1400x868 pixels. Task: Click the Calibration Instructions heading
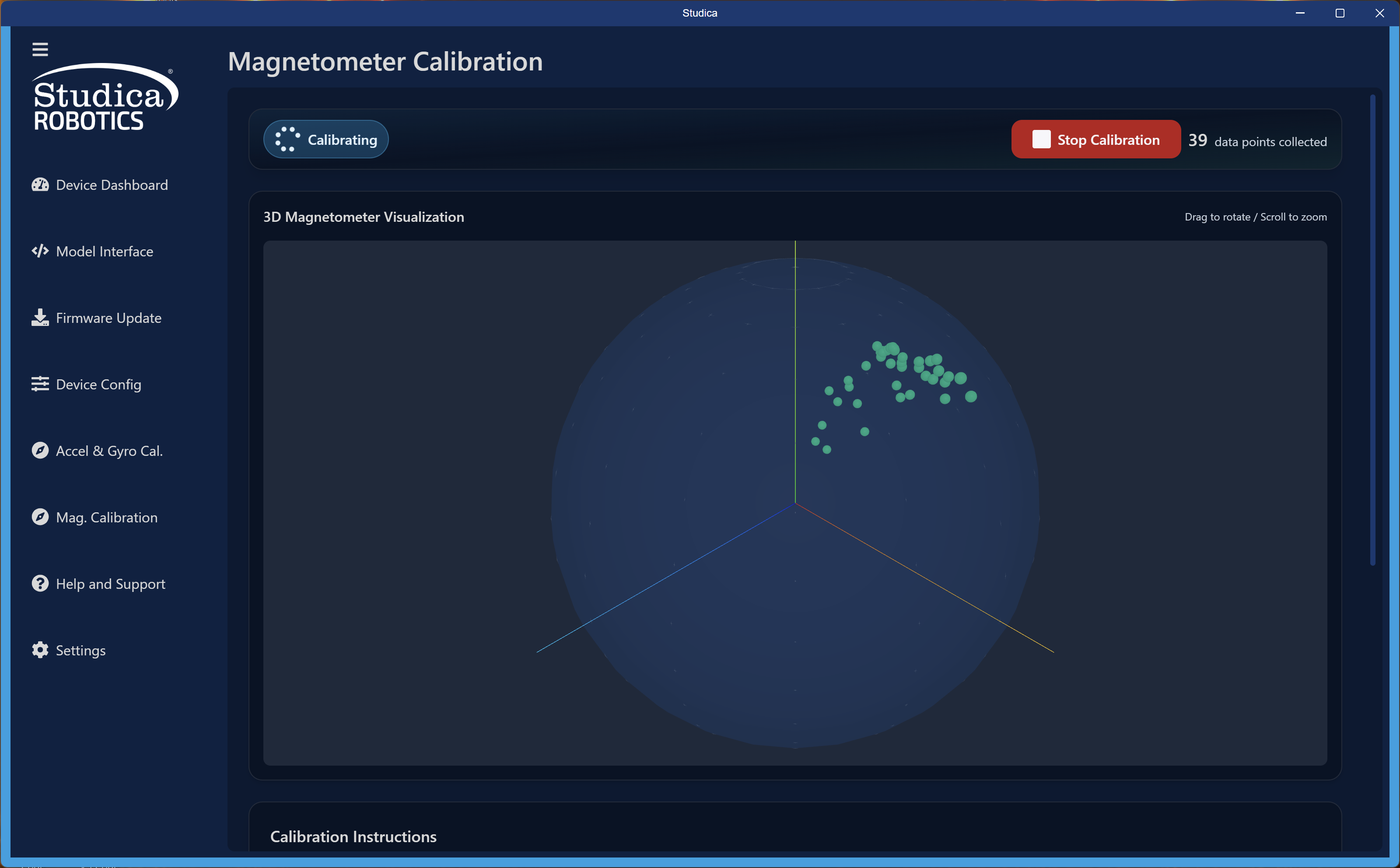pyautogui.click(x=353, y=836)
